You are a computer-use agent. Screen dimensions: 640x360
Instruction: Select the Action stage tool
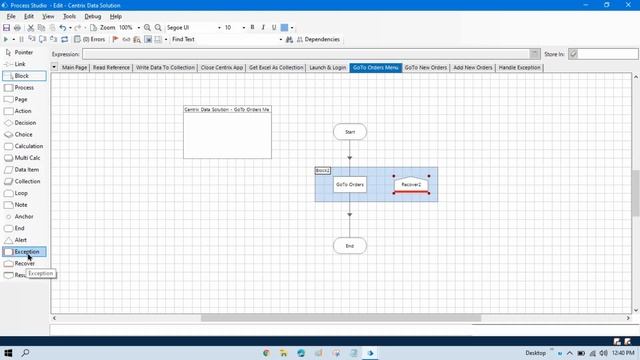[x=24, y=111]
